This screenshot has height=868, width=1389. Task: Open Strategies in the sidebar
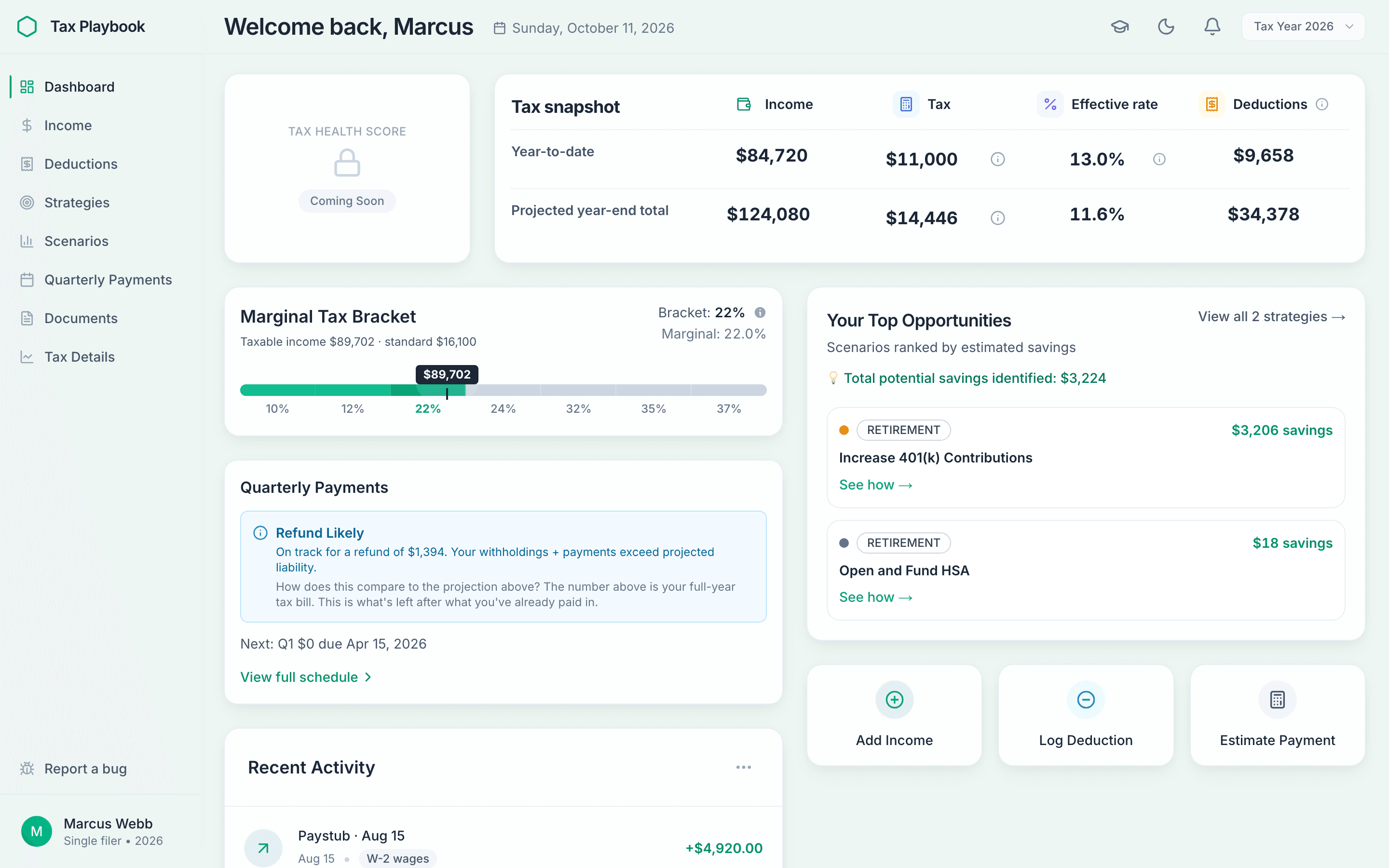click(x=100, y=202)
